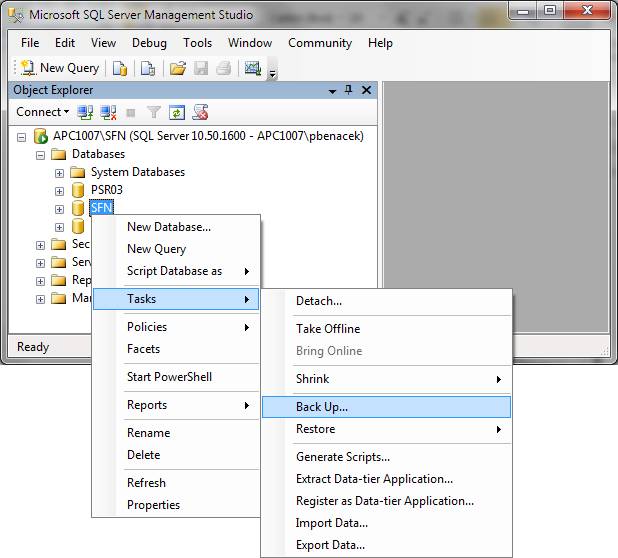Open the File menu
618x558 pixels.
click(30, 43)
